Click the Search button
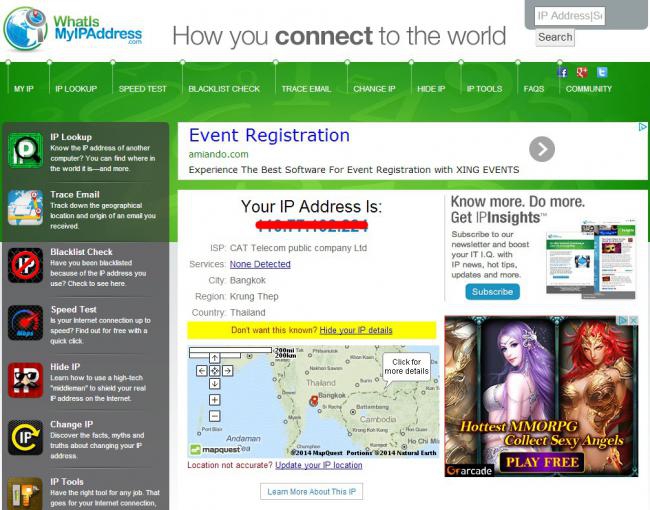Image resolution: width=650 pixels, height=510 pixels. tap(555, 37)
